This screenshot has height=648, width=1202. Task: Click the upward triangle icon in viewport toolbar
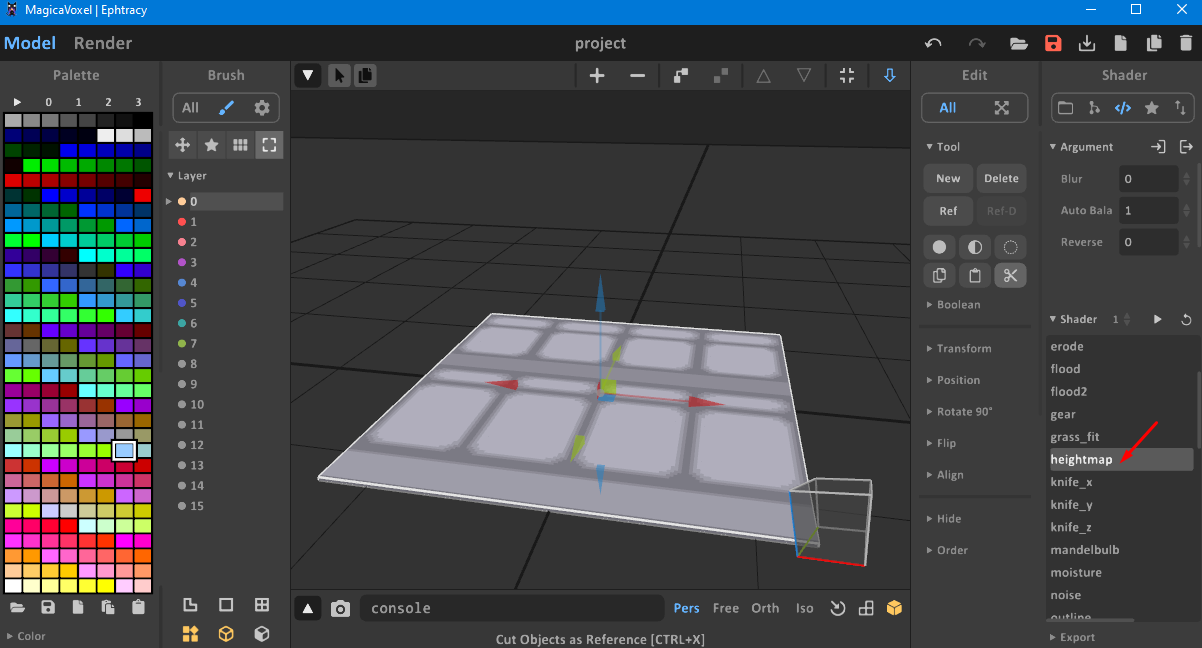tap(763, 75)
